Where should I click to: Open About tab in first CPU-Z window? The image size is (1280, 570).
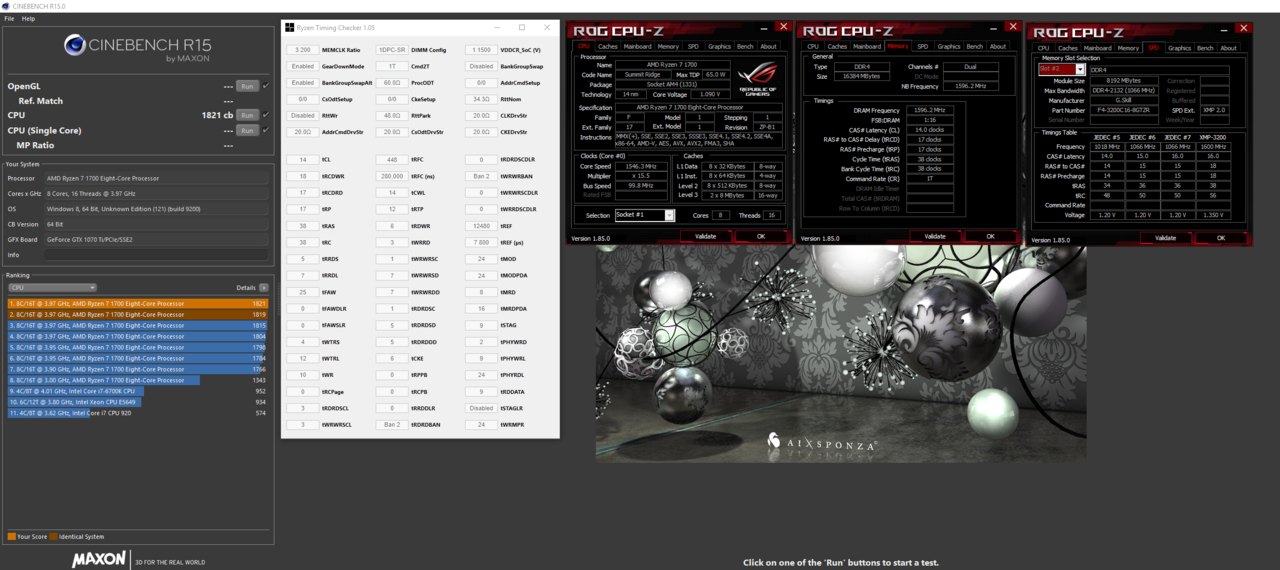[768, 47]
